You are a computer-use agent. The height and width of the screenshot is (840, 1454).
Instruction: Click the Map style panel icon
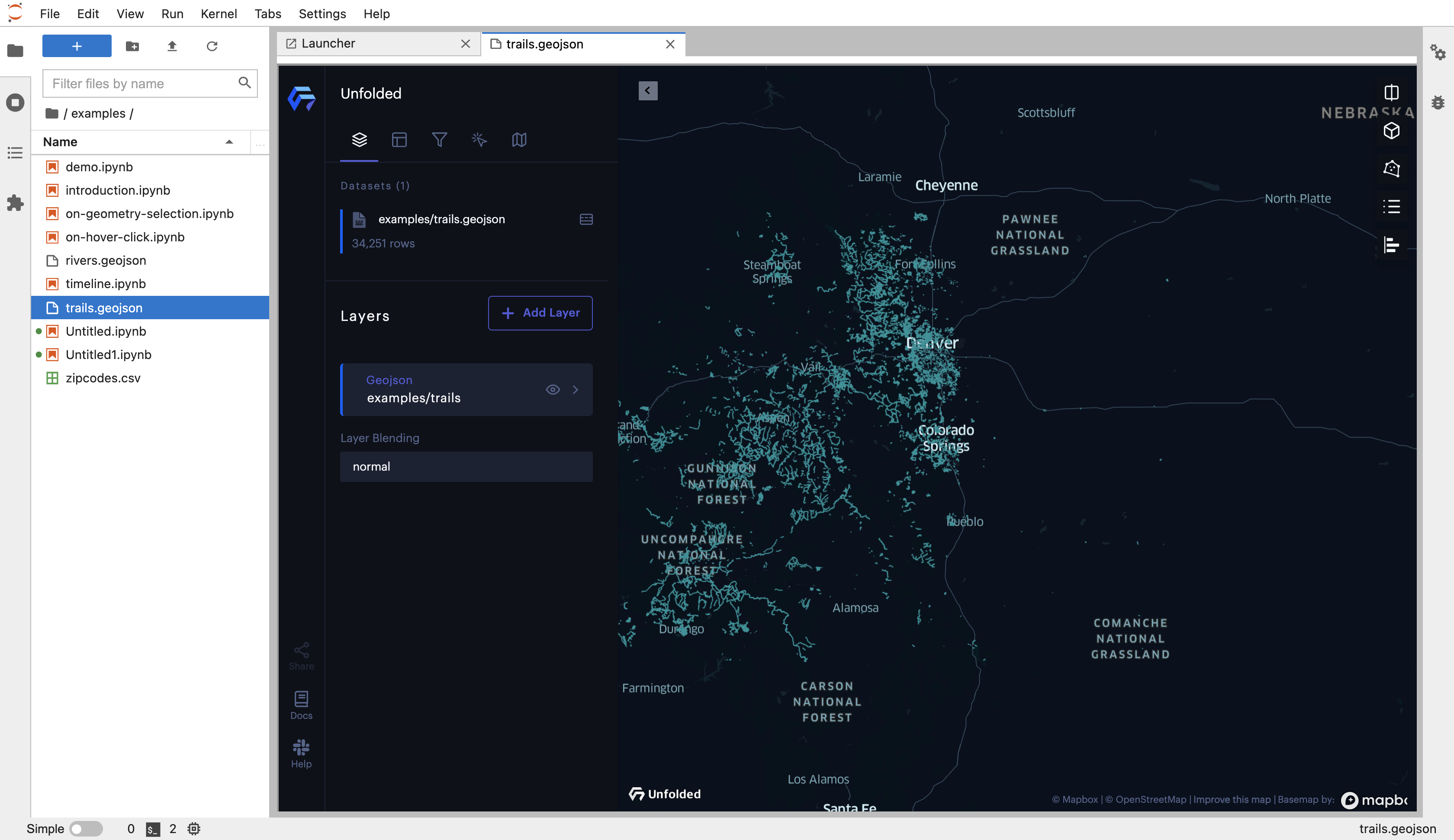point(521,140)
